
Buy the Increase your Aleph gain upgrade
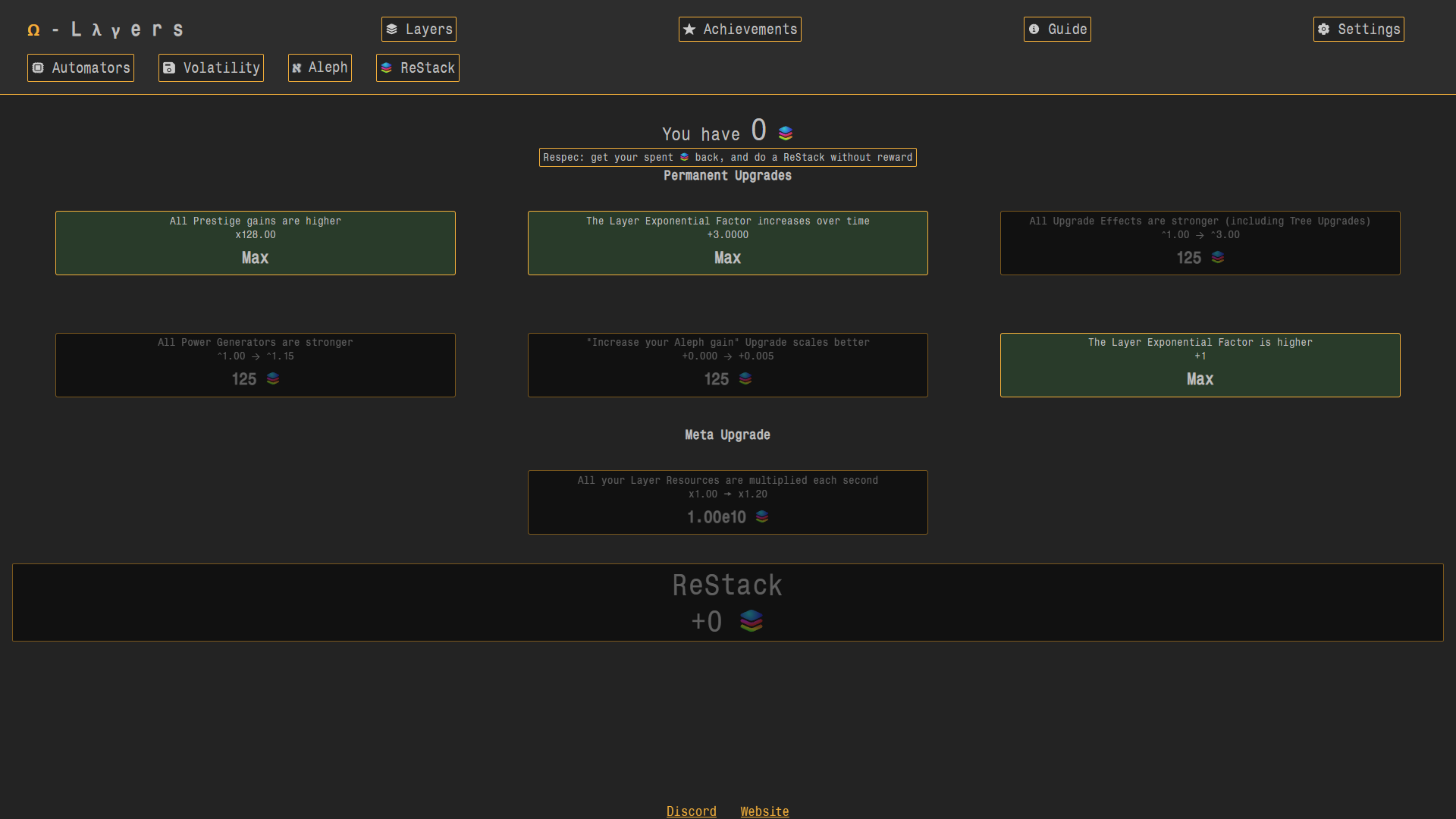tap(727, 366)
